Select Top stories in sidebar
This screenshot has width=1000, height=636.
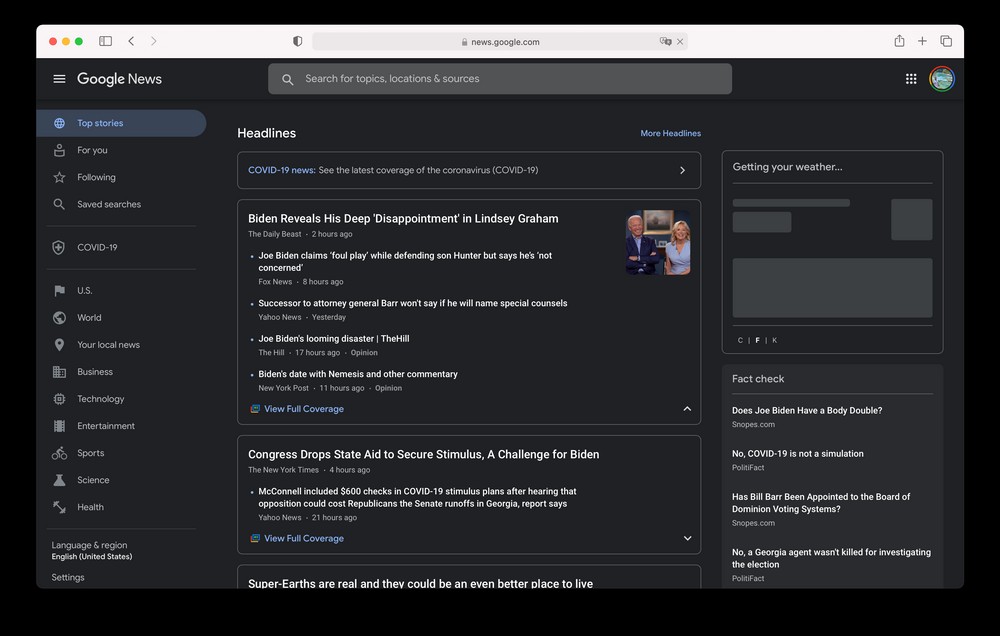point(121,123)
